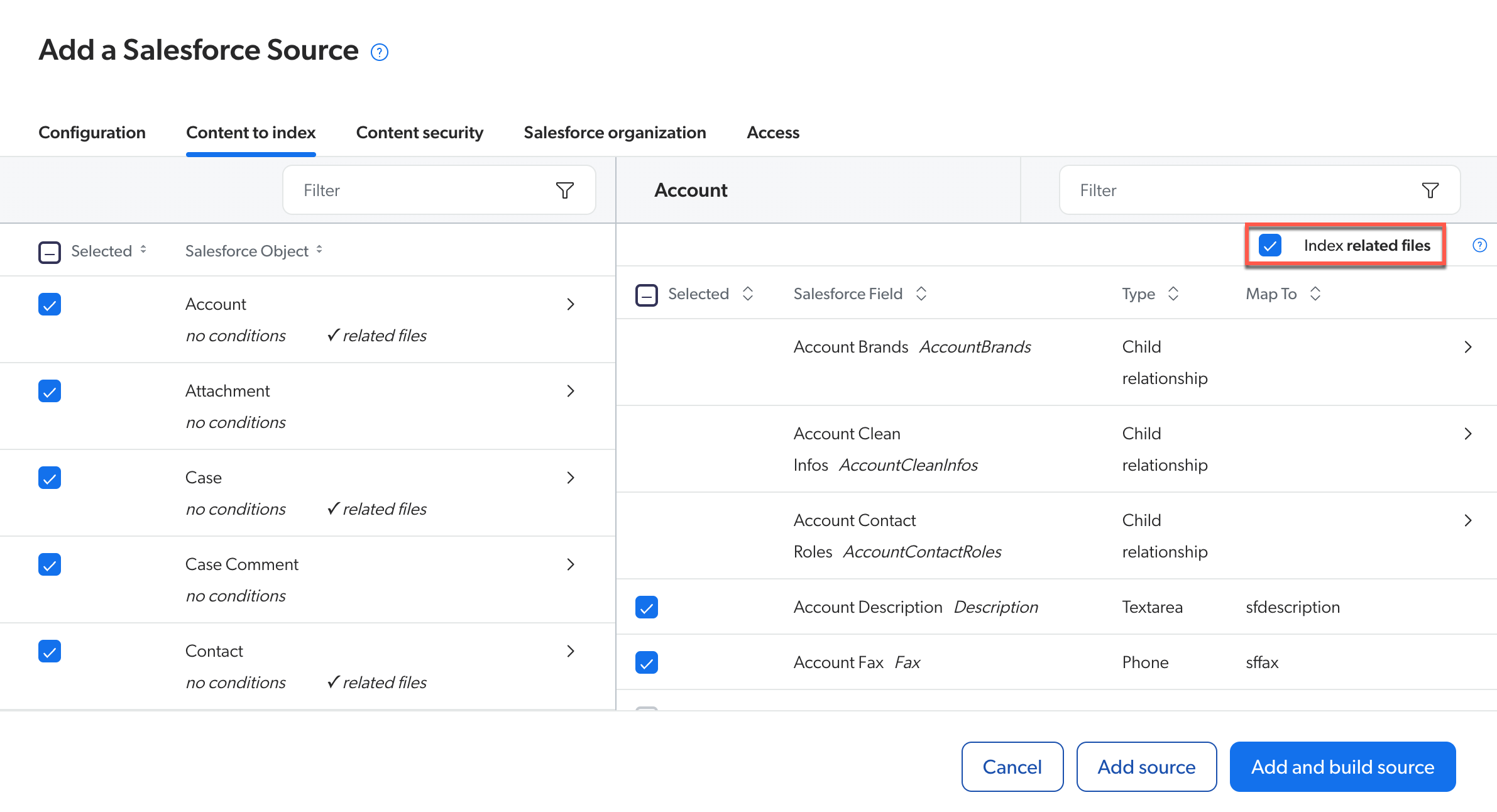Sort by Salesforce Field column arrows
Viewport: 1497px width, 812px height.
click(921, 294)
